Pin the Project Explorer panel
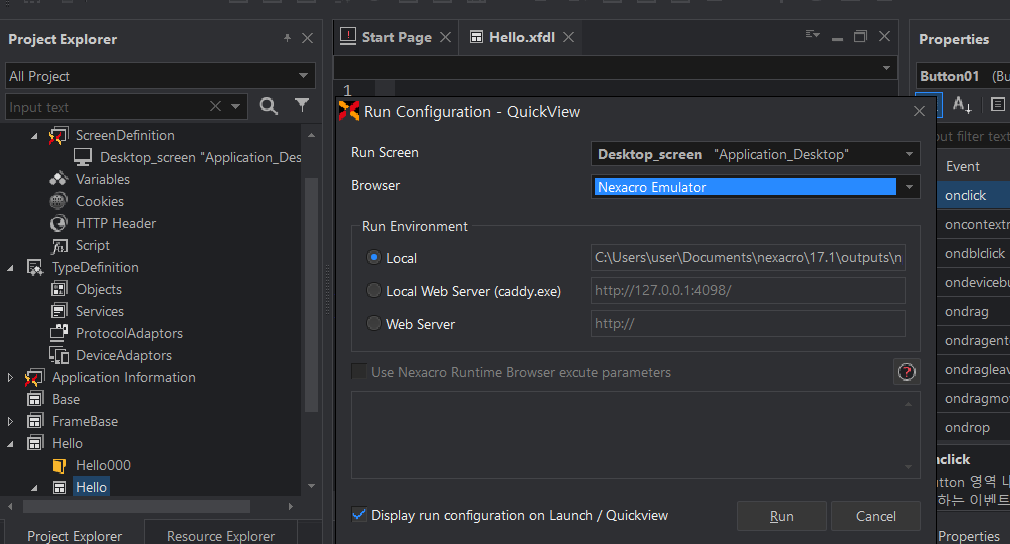The height and width of the screenshot is (544, 1010). click(287, 39)
